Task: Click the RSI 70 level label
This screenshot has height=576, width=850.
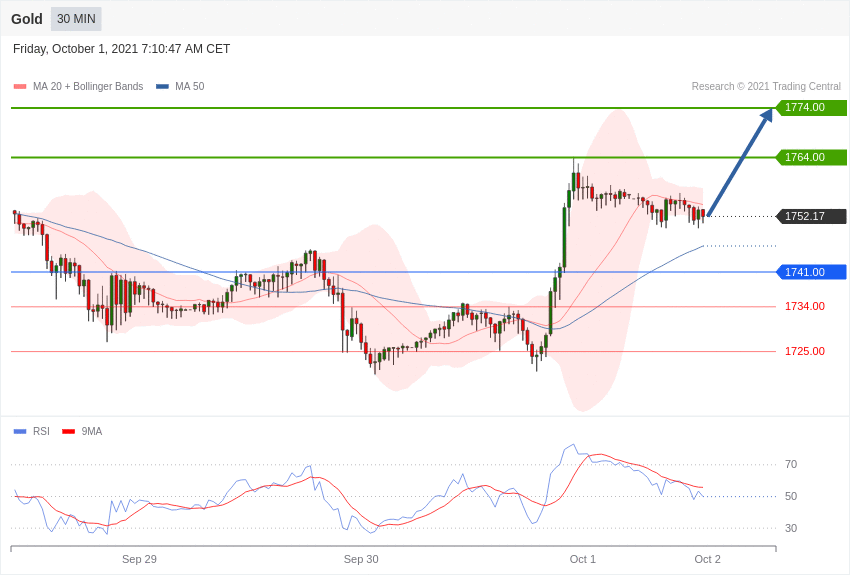Action: pos(791,464)
